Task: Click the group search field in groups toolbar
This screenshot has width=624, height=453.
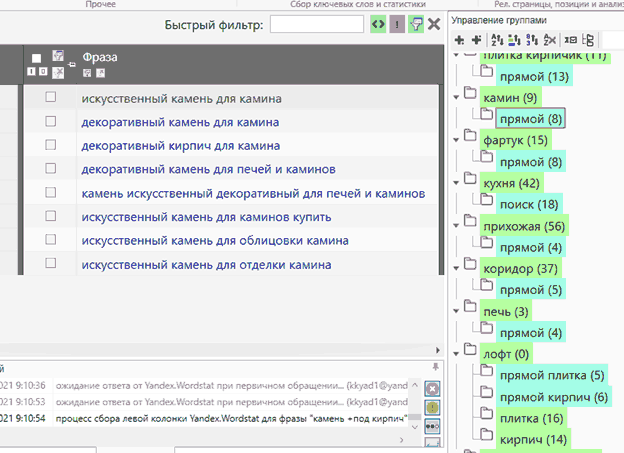Action: point(613,40)
